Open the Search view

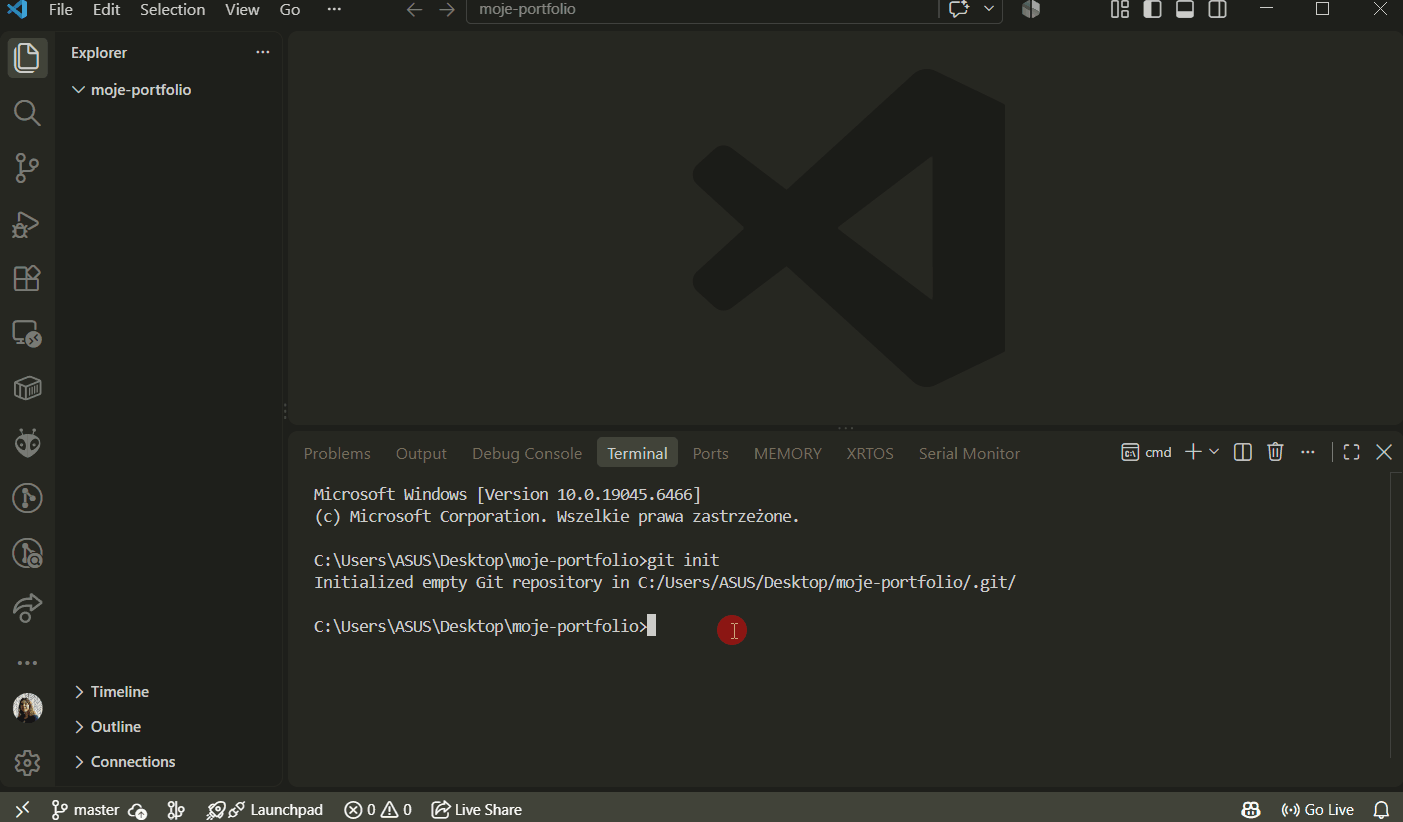27,113
